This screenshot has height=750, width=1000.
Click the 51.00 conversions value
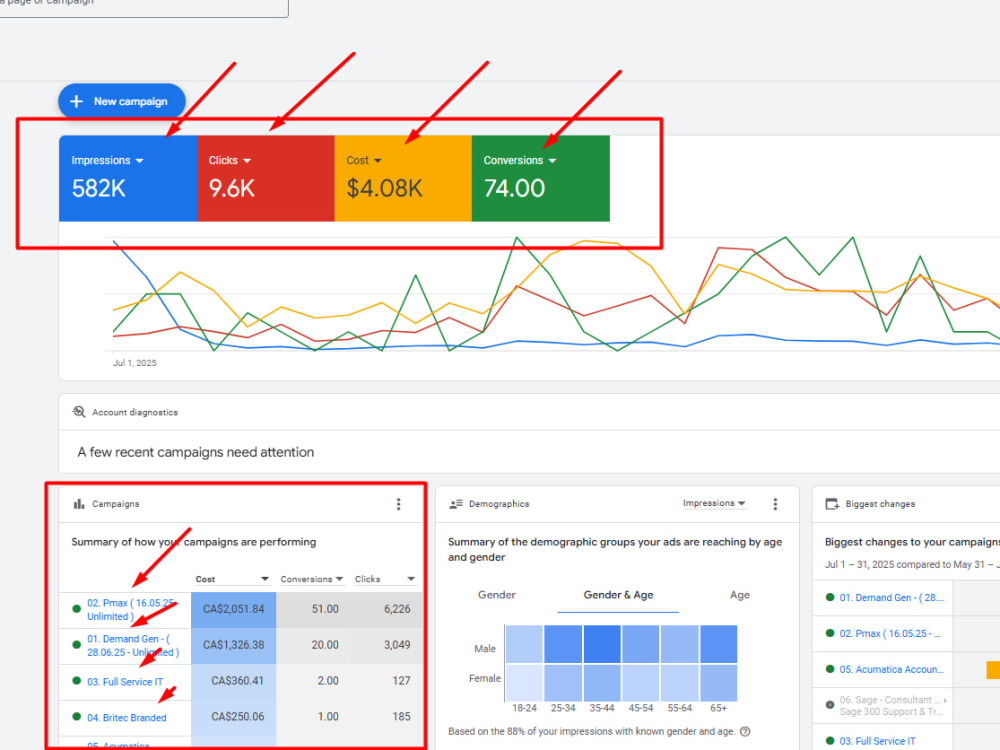point(325,609)
